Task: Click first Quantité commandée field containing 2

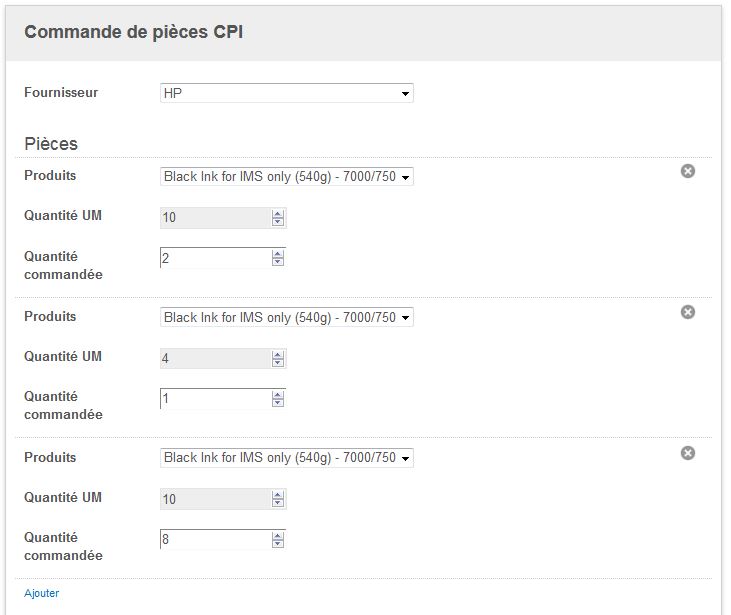Action: [x=215, y=258]
